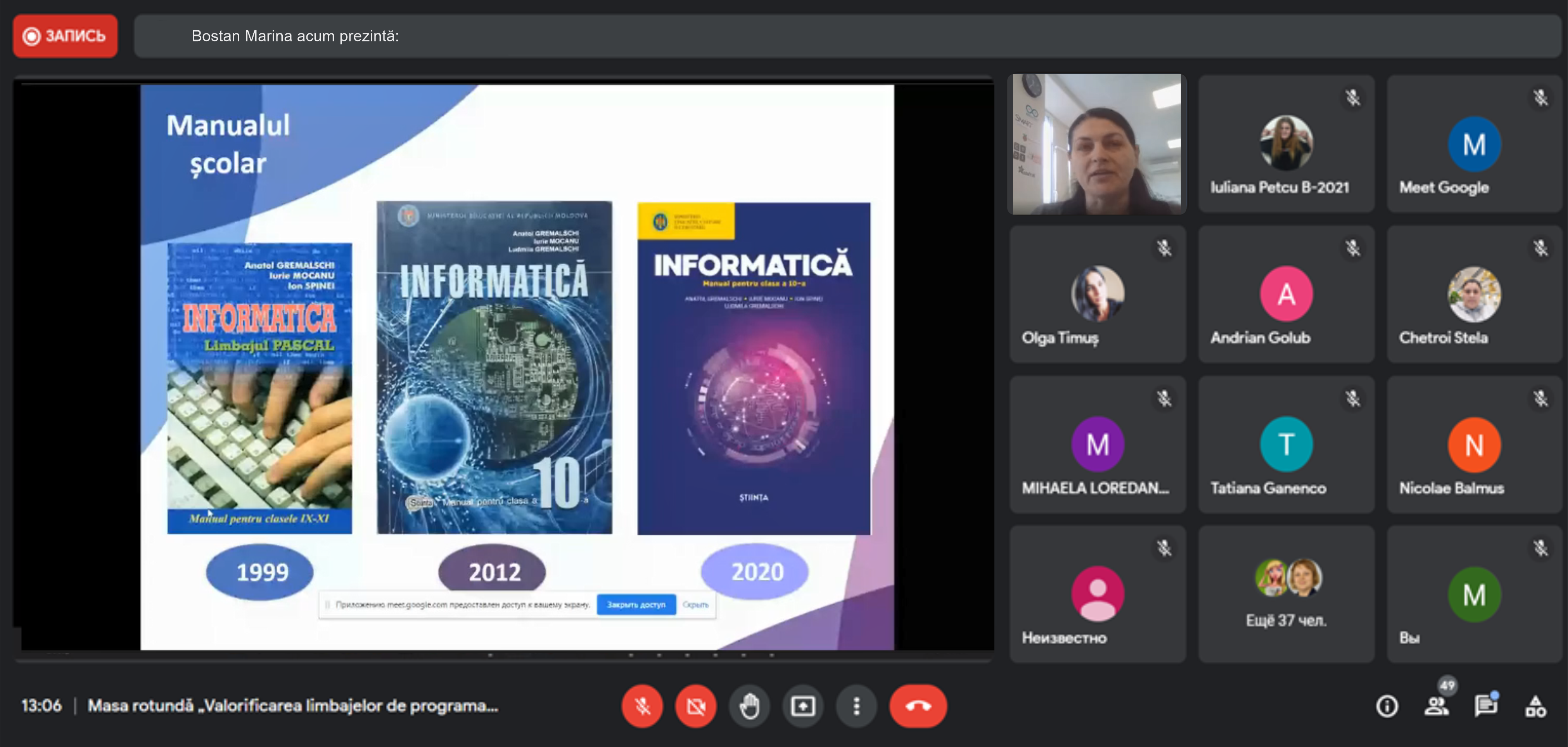This screenshot has height=747, width=1568.
Task: Open the activities shapes icon
Action: pyautogui.click(x=1535, y=706)
